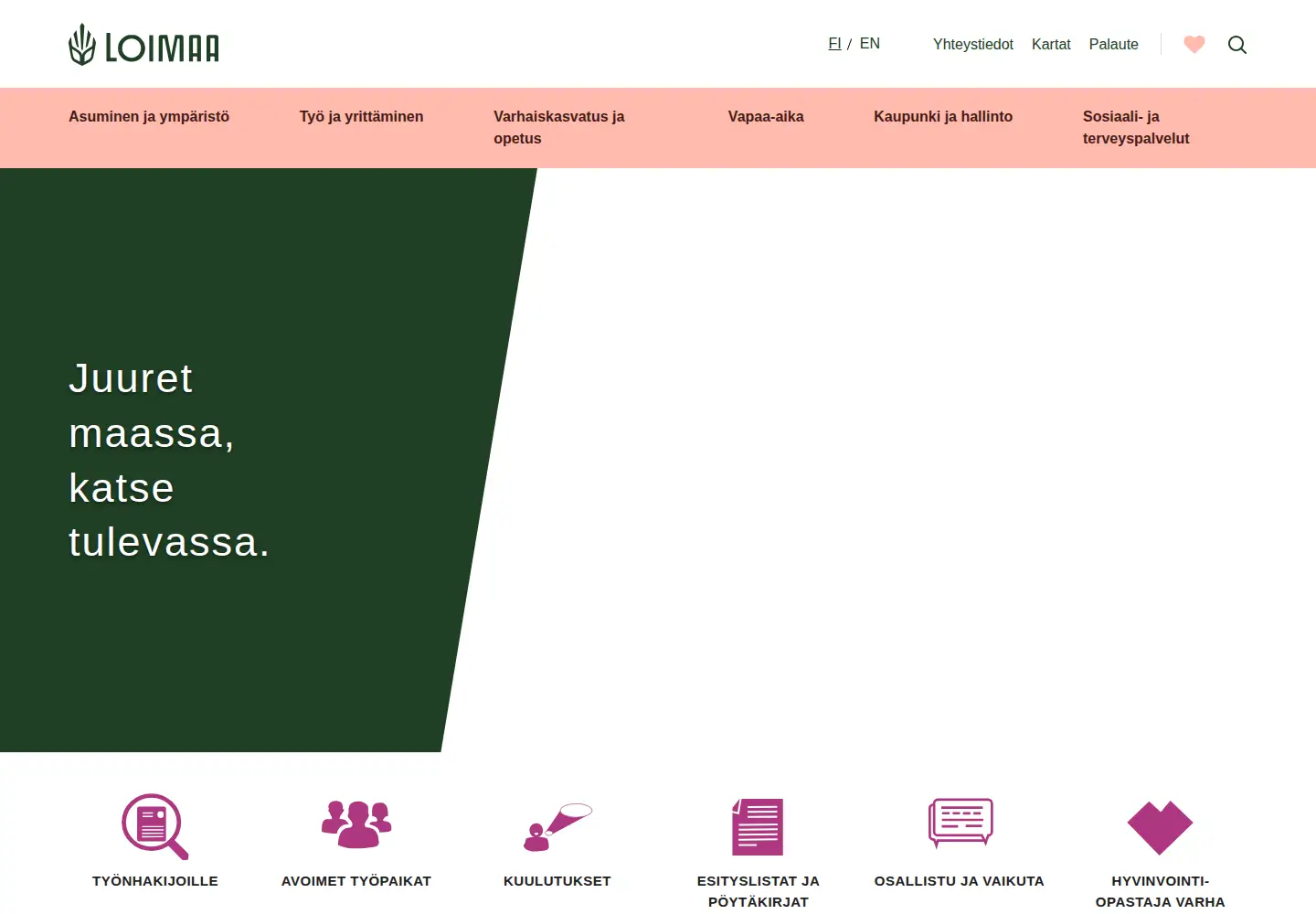Viewport: 1316px width, 914px height.
Task: Open the Työnhakijoille magnifier icon
Action: 155,826
